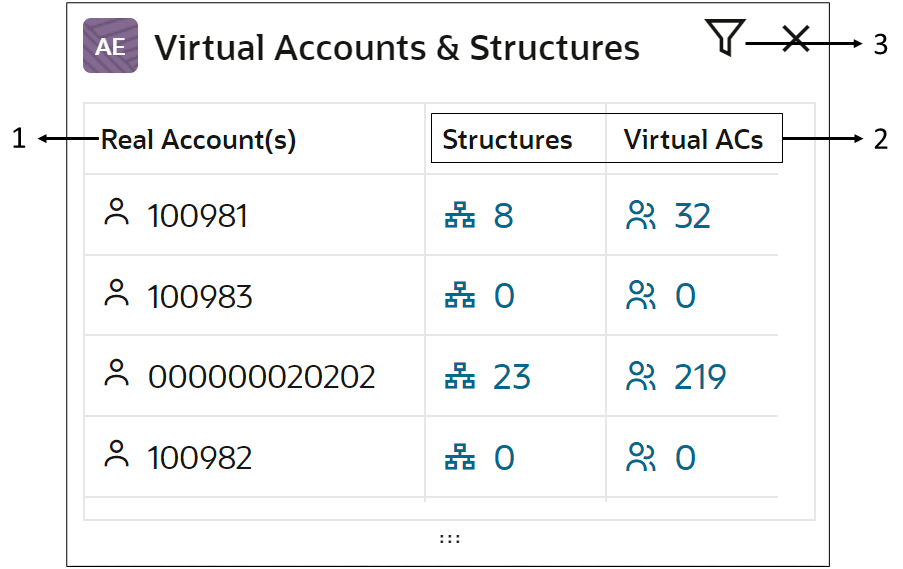Click the structure icon beside count 23
Image resolution: width=903 pixels, height=569 pixels.
460,376
